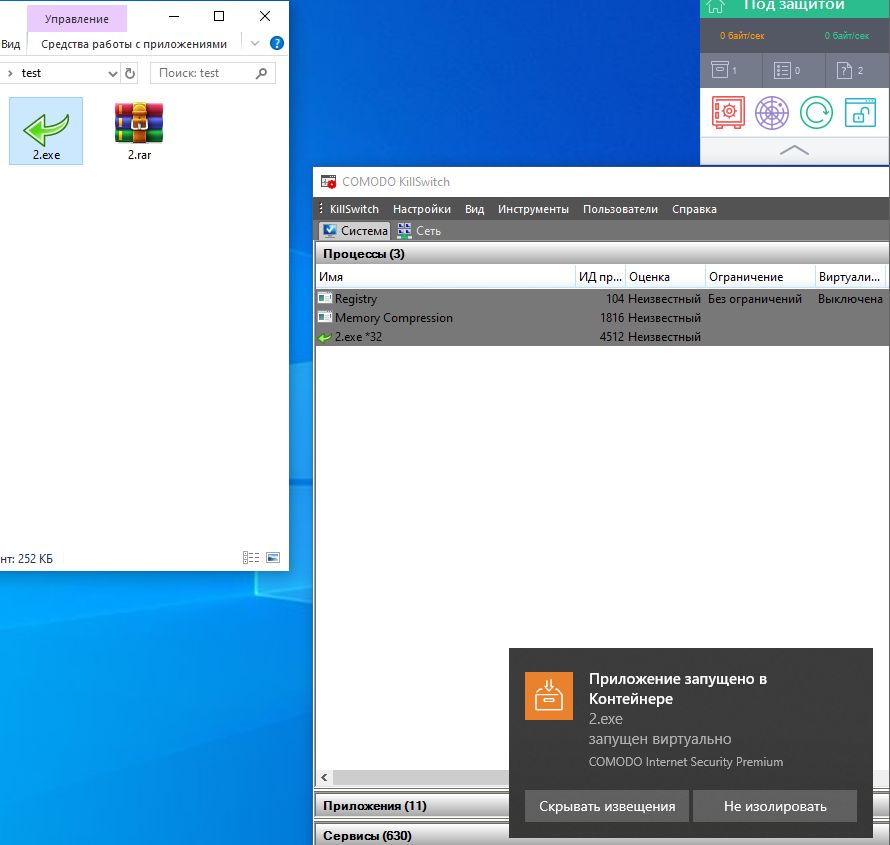Launch Comodo red safe vault shortcut
The height and width of the screenshot is (845, 890).
pos(728,112)
